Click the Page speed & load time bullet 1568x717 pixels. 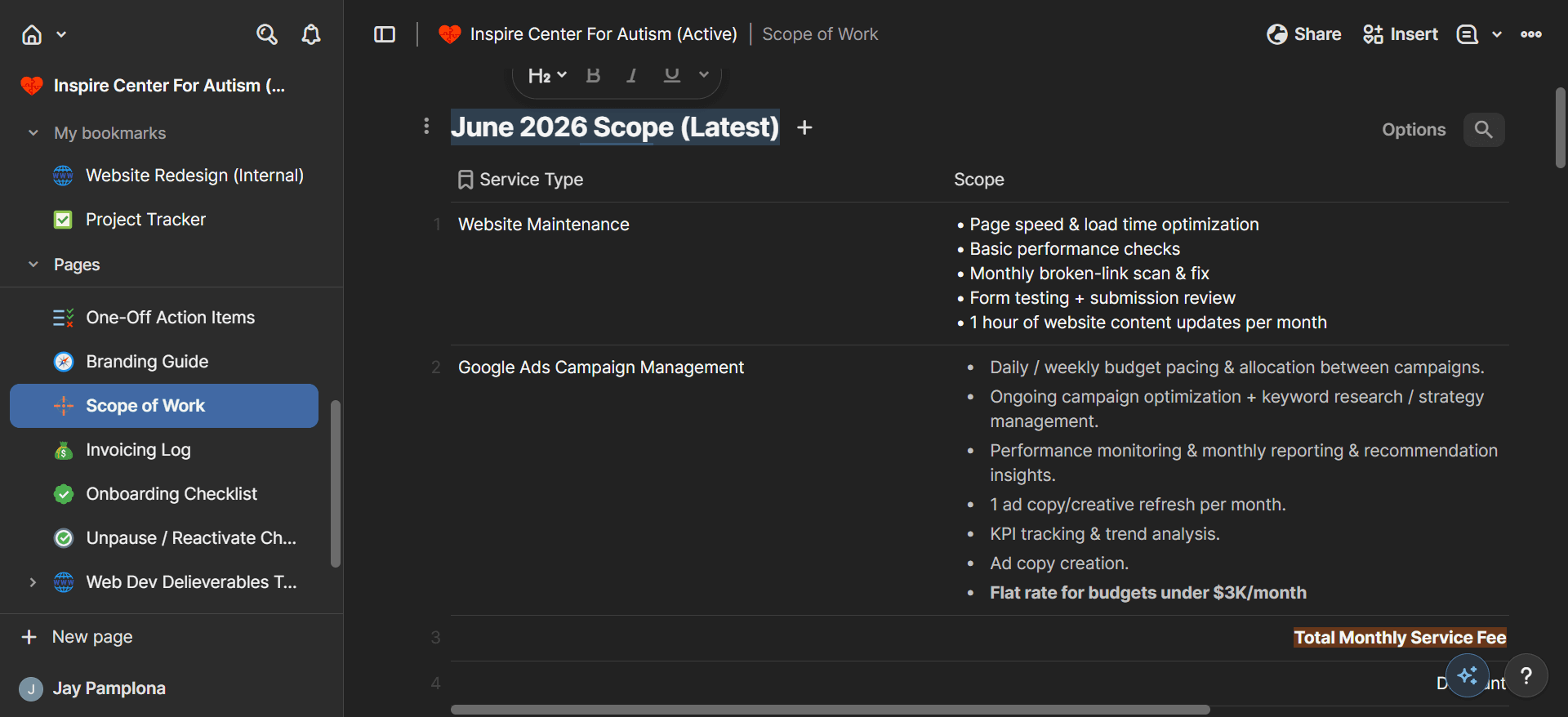pos(1114,225)
